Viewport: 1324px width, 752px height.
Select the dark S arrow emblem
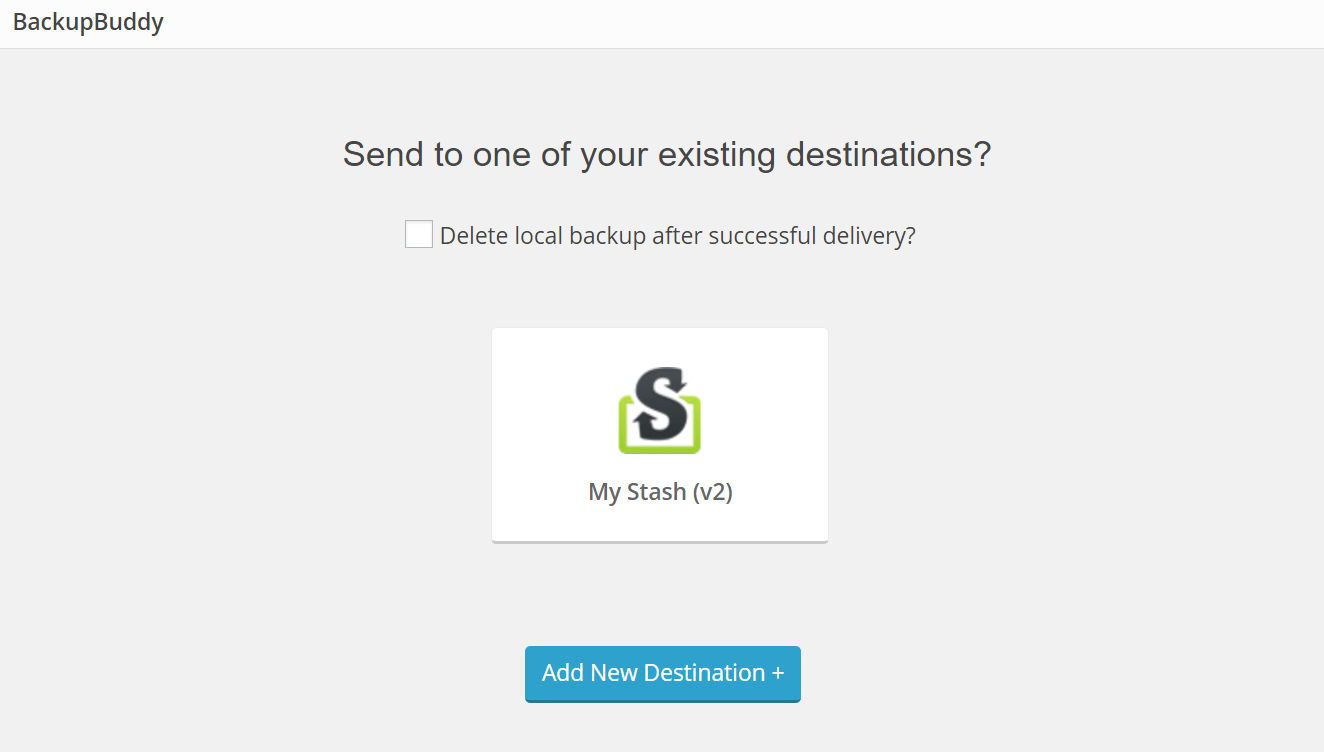661,402
